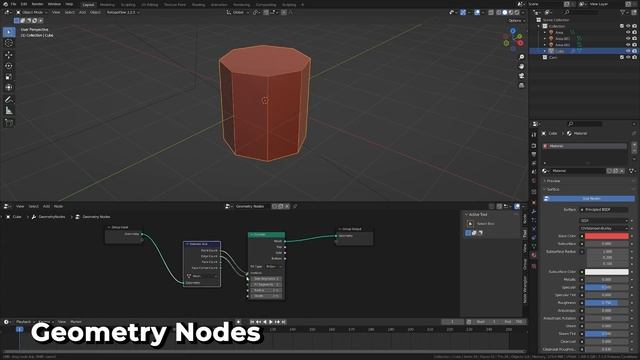
Task: Open the Fill Type dropdown on Cylinder node
Action: (273, 267)
